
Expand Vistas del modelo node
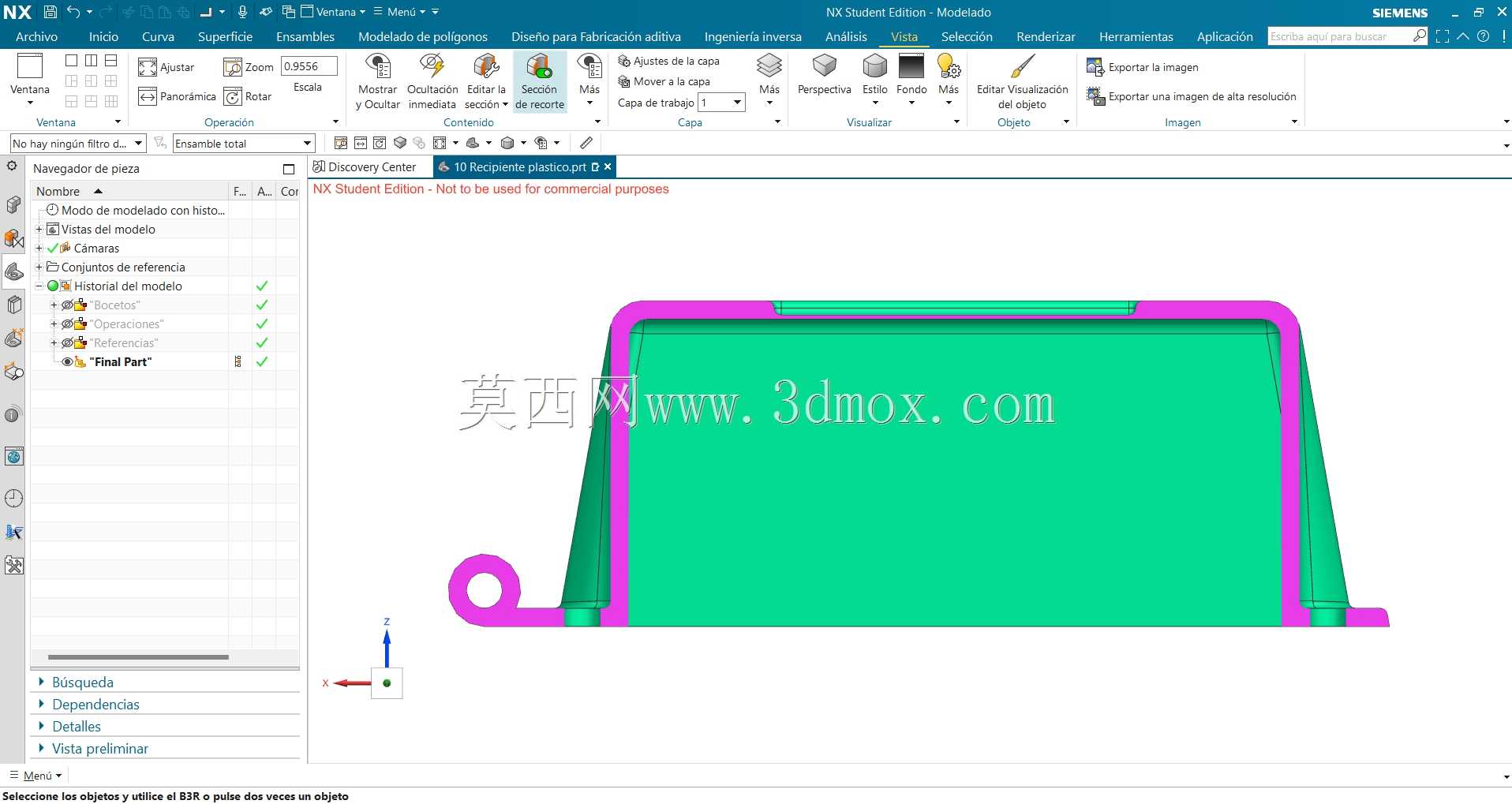[x=39, y=229]
